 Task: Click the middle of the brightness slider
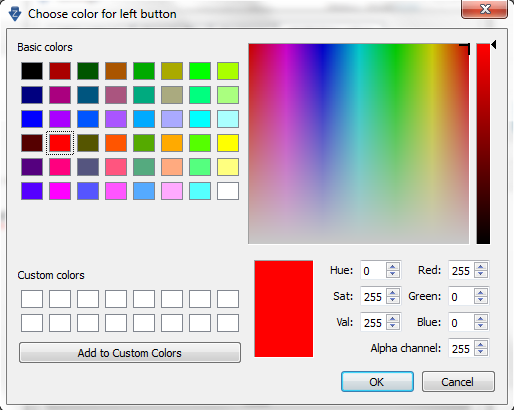tap(483, 144)
